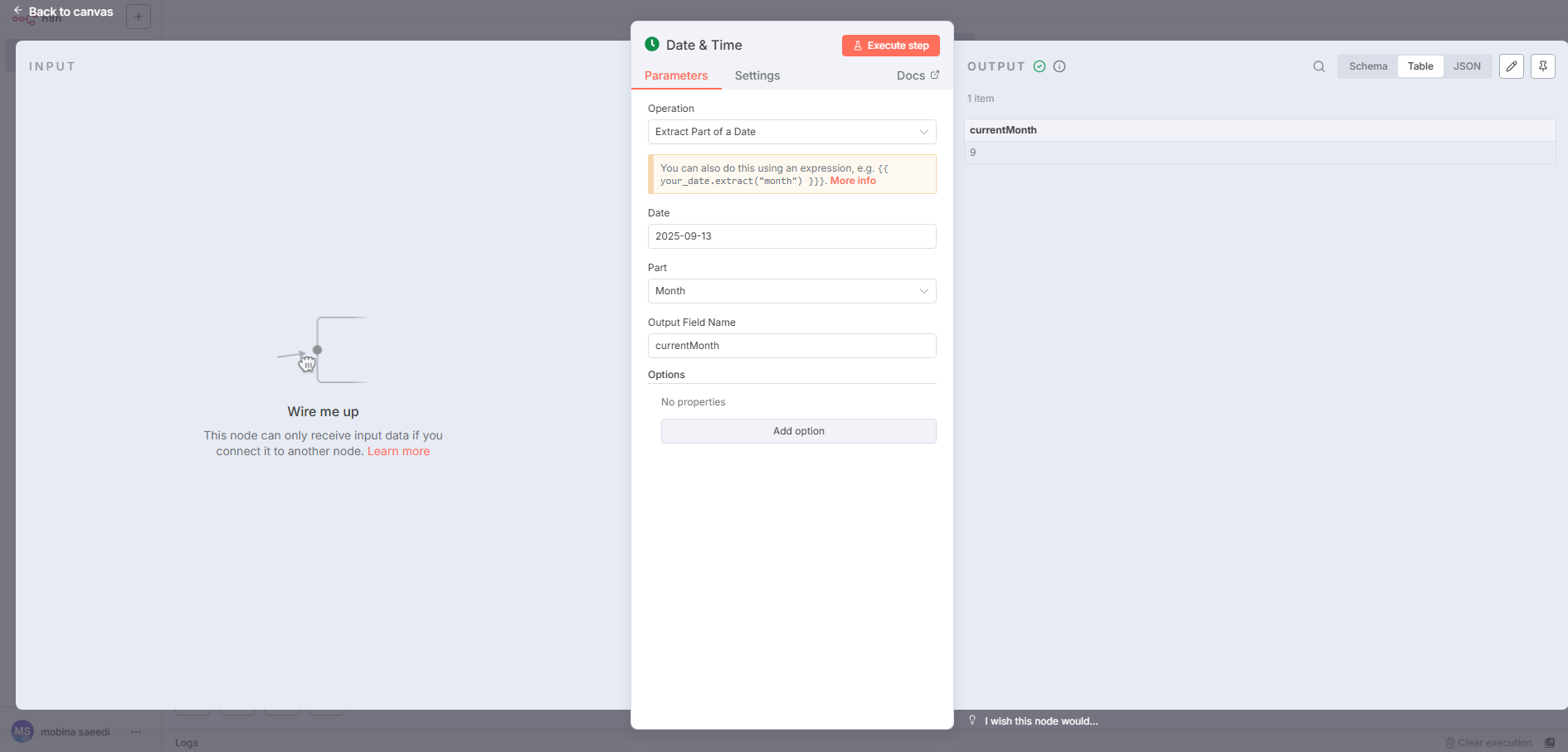Pin the output data with pin icon

coord(1542,66)
